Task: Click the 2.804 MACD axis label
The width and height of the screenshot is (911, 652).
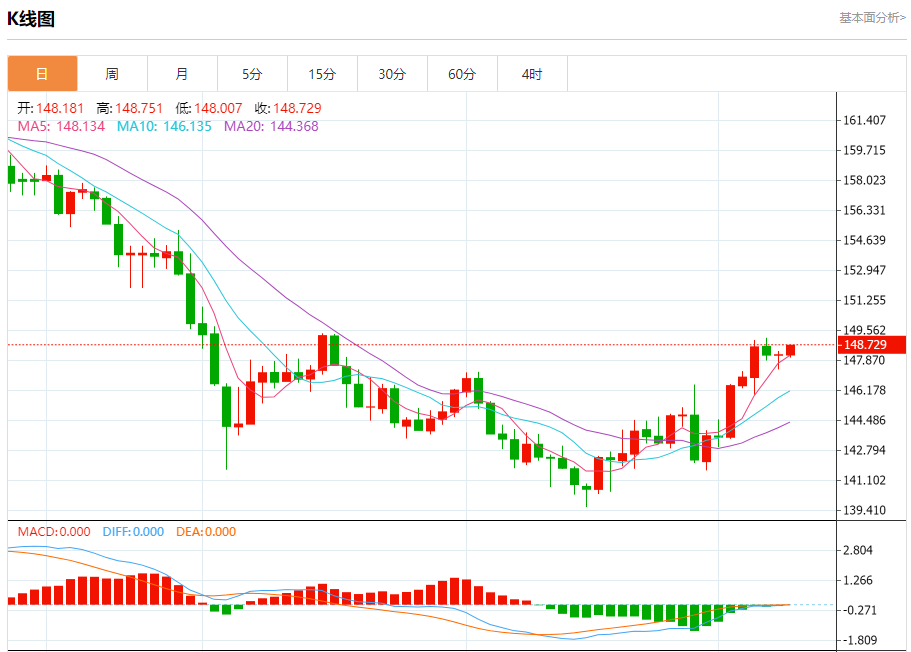Action: tap(858, 550)
